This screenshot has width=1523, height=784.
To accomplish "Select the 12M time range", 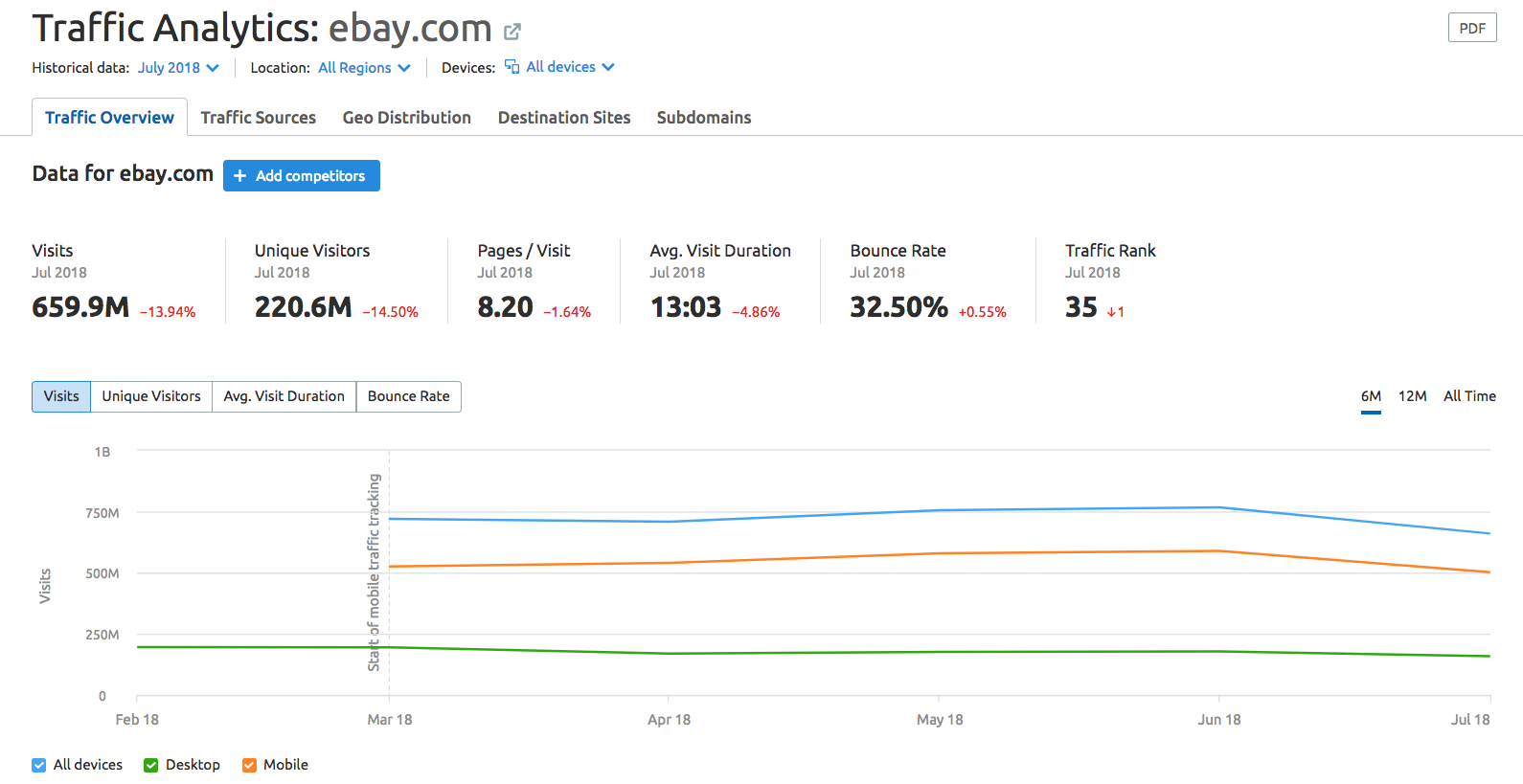I will pos(1413,396).
